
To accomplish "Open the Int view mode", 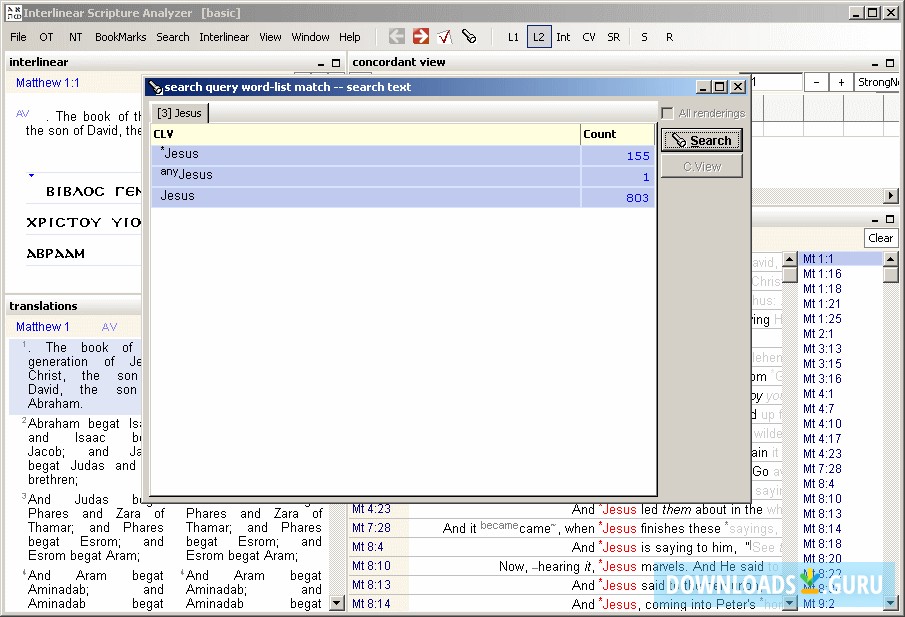I will pos(562,36).
